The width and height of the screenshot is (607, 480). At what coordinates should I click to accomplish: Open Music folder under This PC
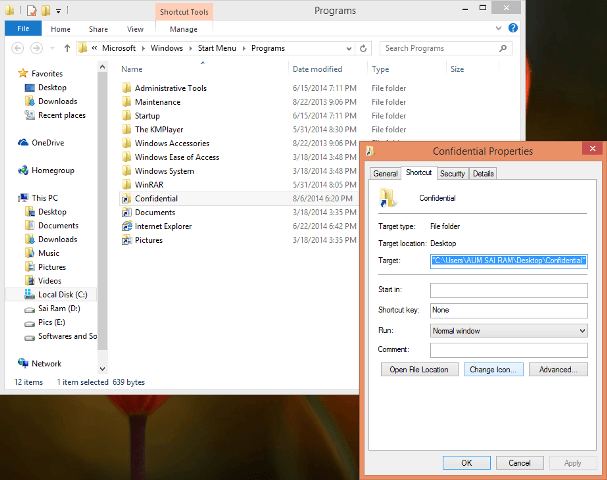48,253
